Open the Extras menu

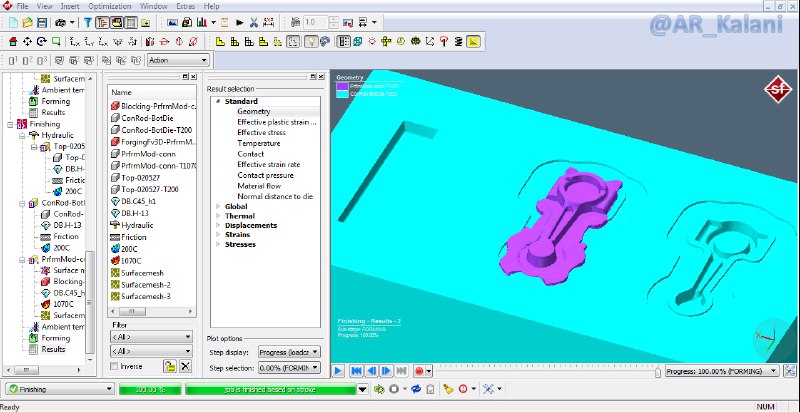coord(186,6)
